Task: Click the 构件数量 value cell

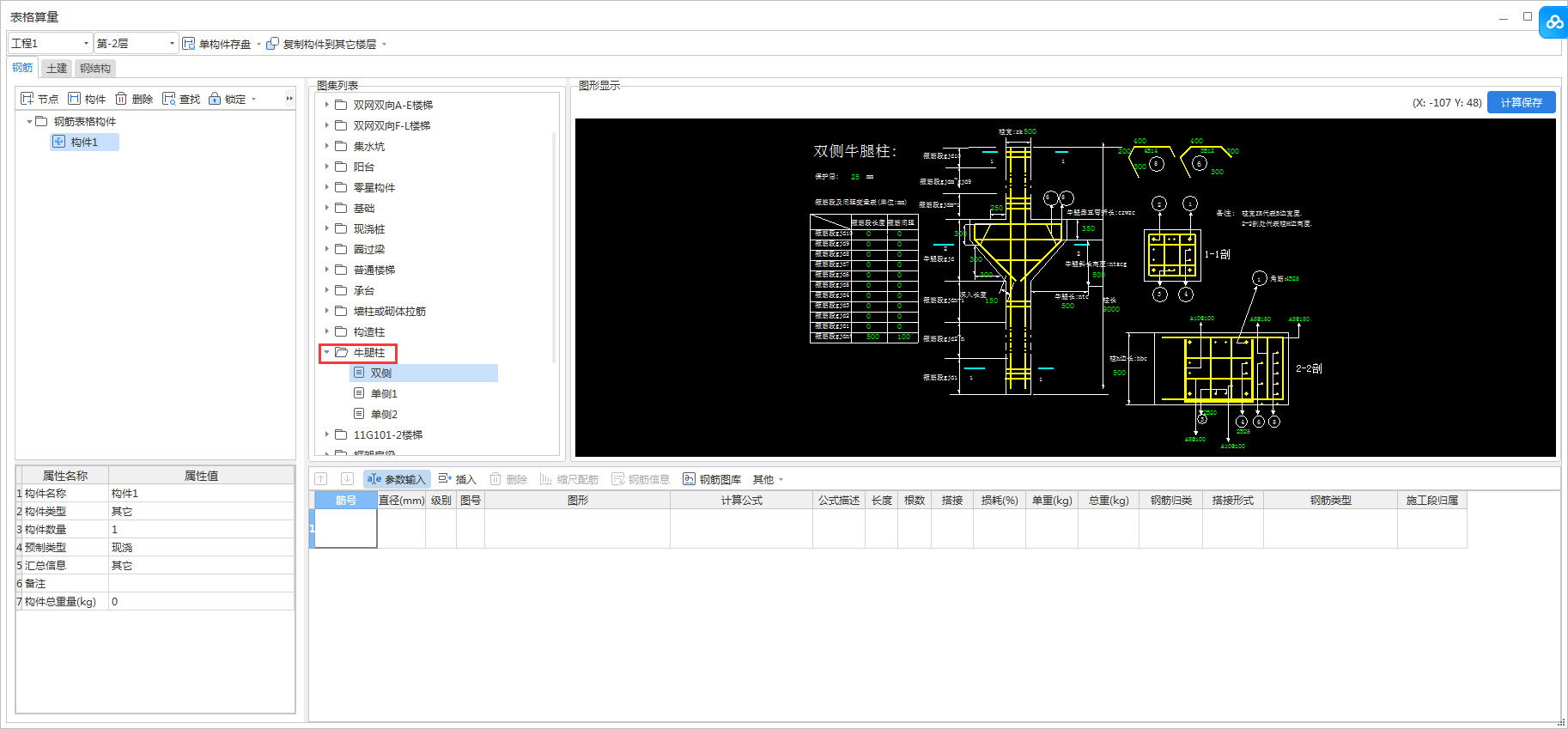Action: point(201,529)
